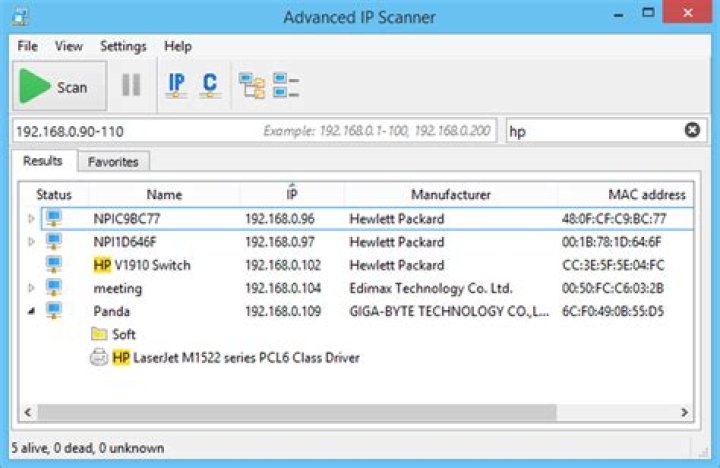Click the horizontal scrollbar right arrow
This screenshot has height=468, width=720.
(x=685, y=412)
